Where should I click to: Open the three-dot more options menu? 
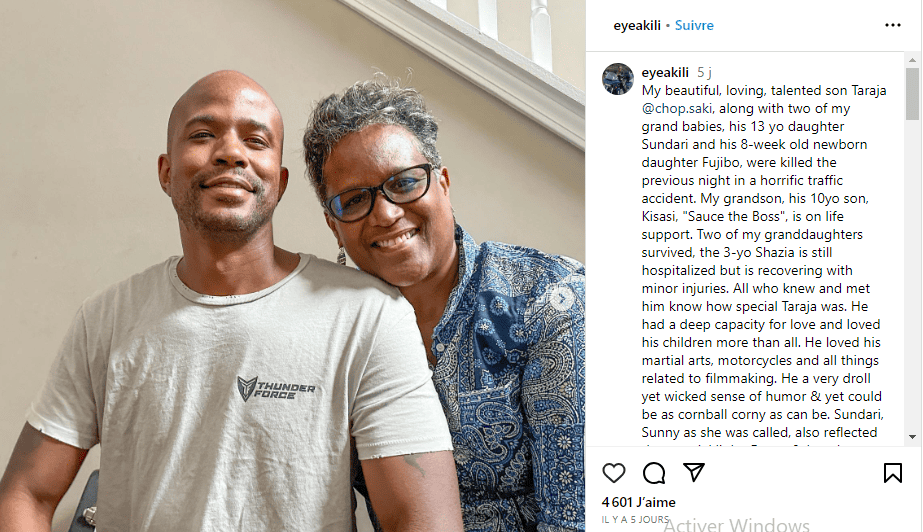tap(892, 25)
